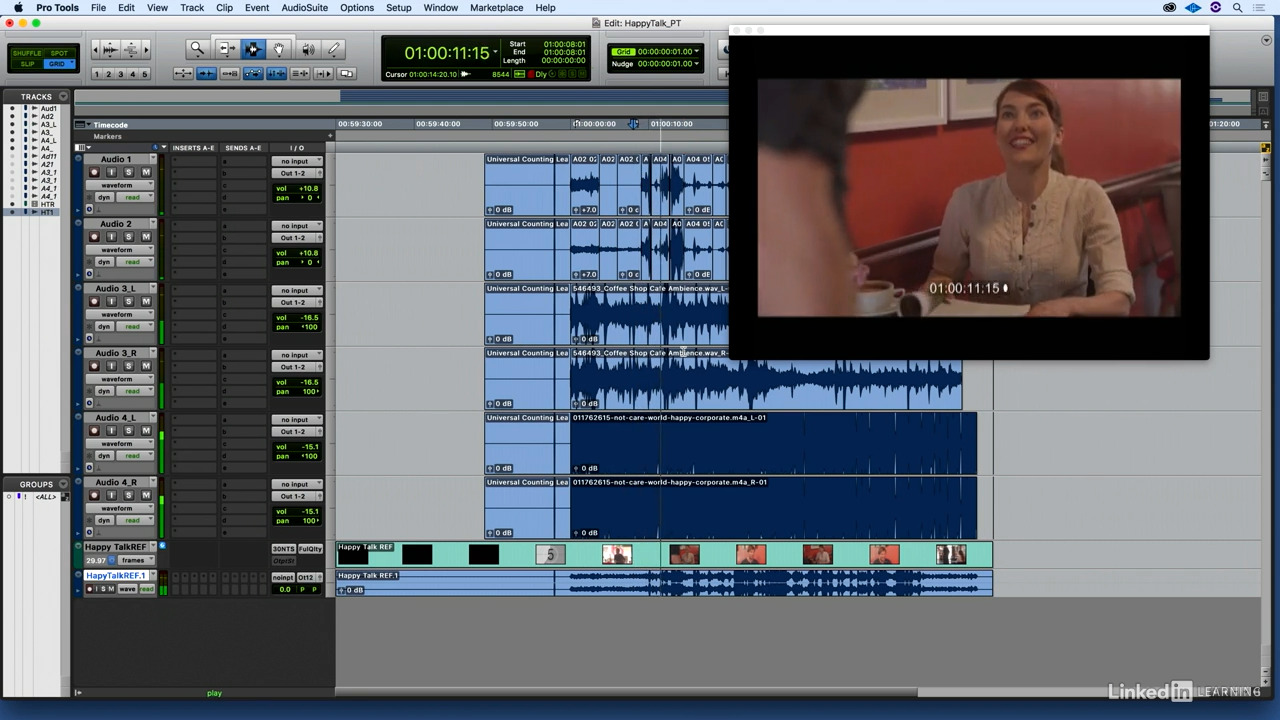
Task: Toggle Tab to Transients button
Action: click(x=205, y=74)
